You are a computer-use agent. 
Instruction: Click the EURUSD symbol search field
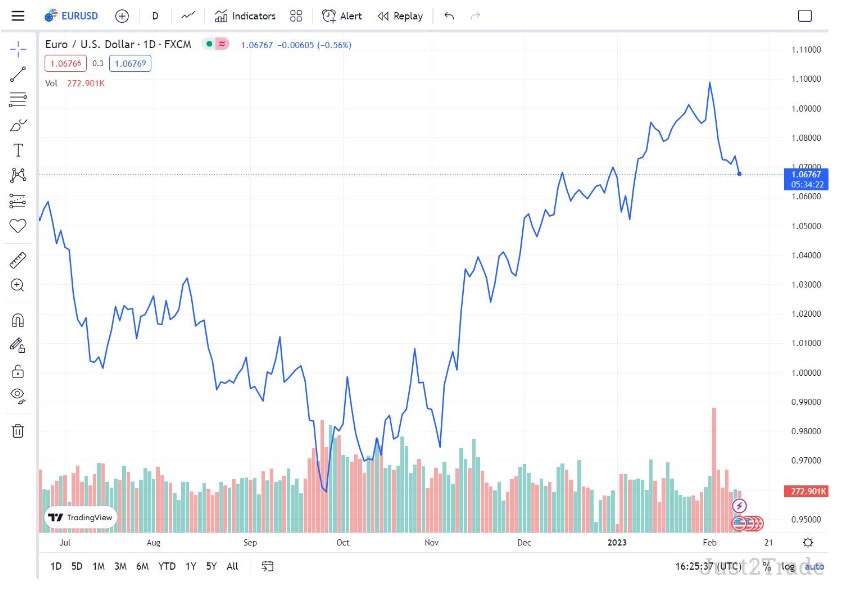pos(72,16)
